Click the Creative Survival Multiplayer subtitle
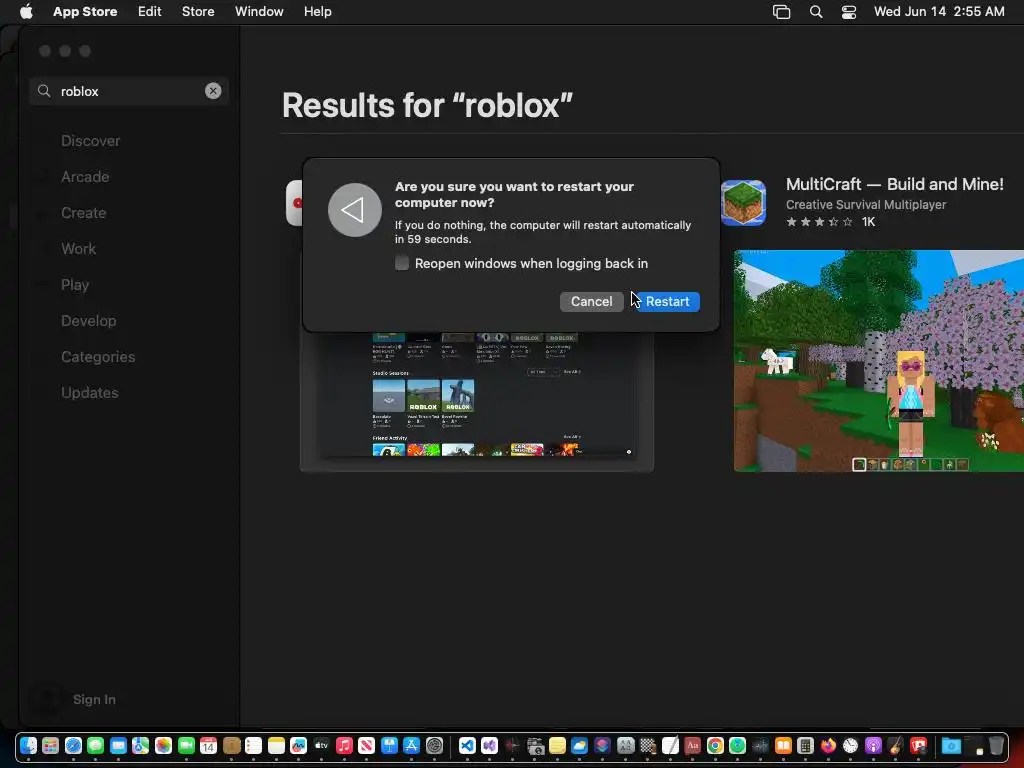 point(866,204)
